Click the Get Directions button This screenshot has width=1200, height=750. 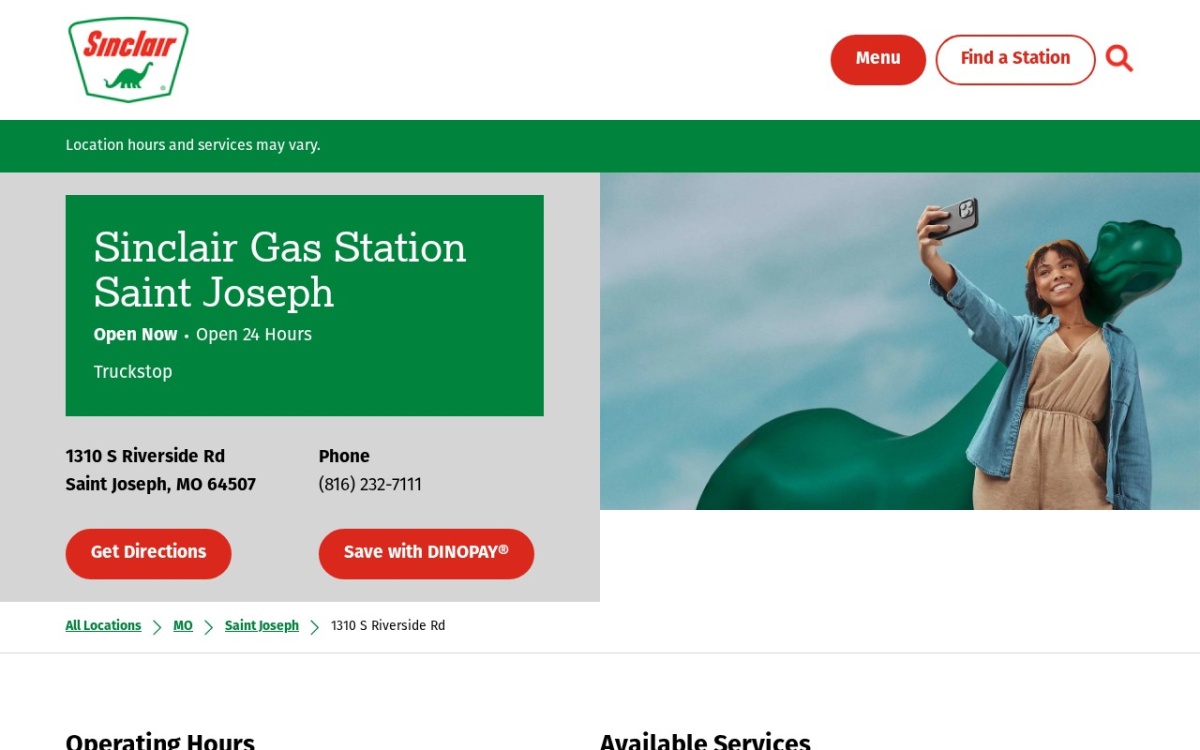148,553
